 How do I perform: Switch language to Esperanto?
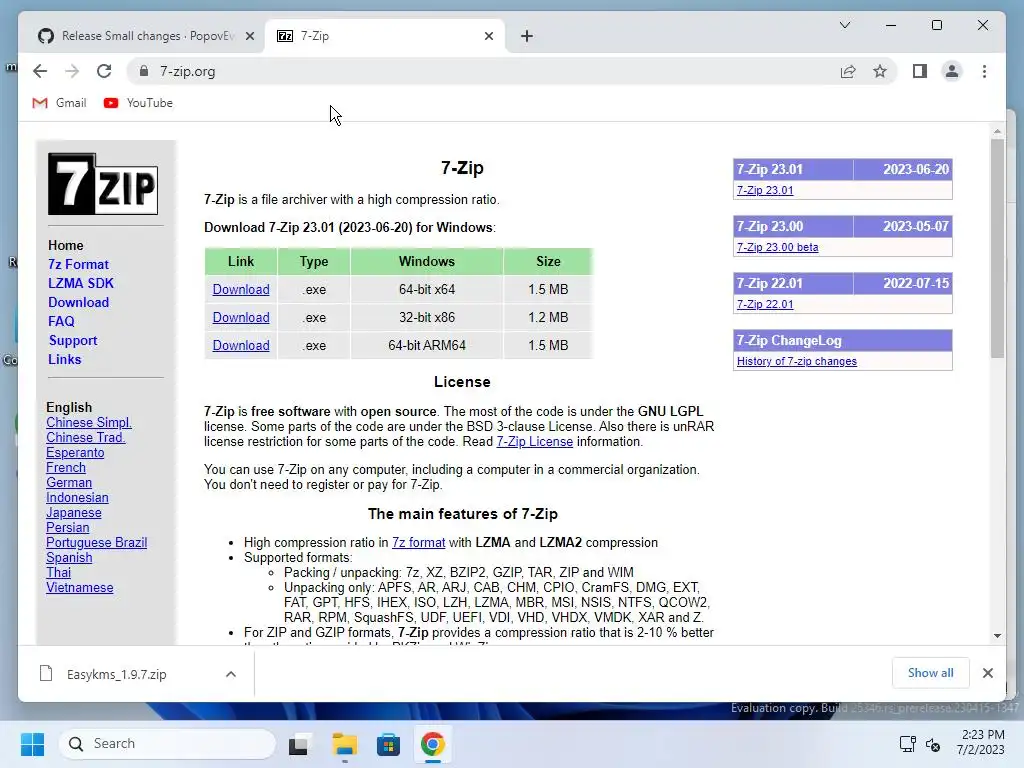(x=75, y=453)
